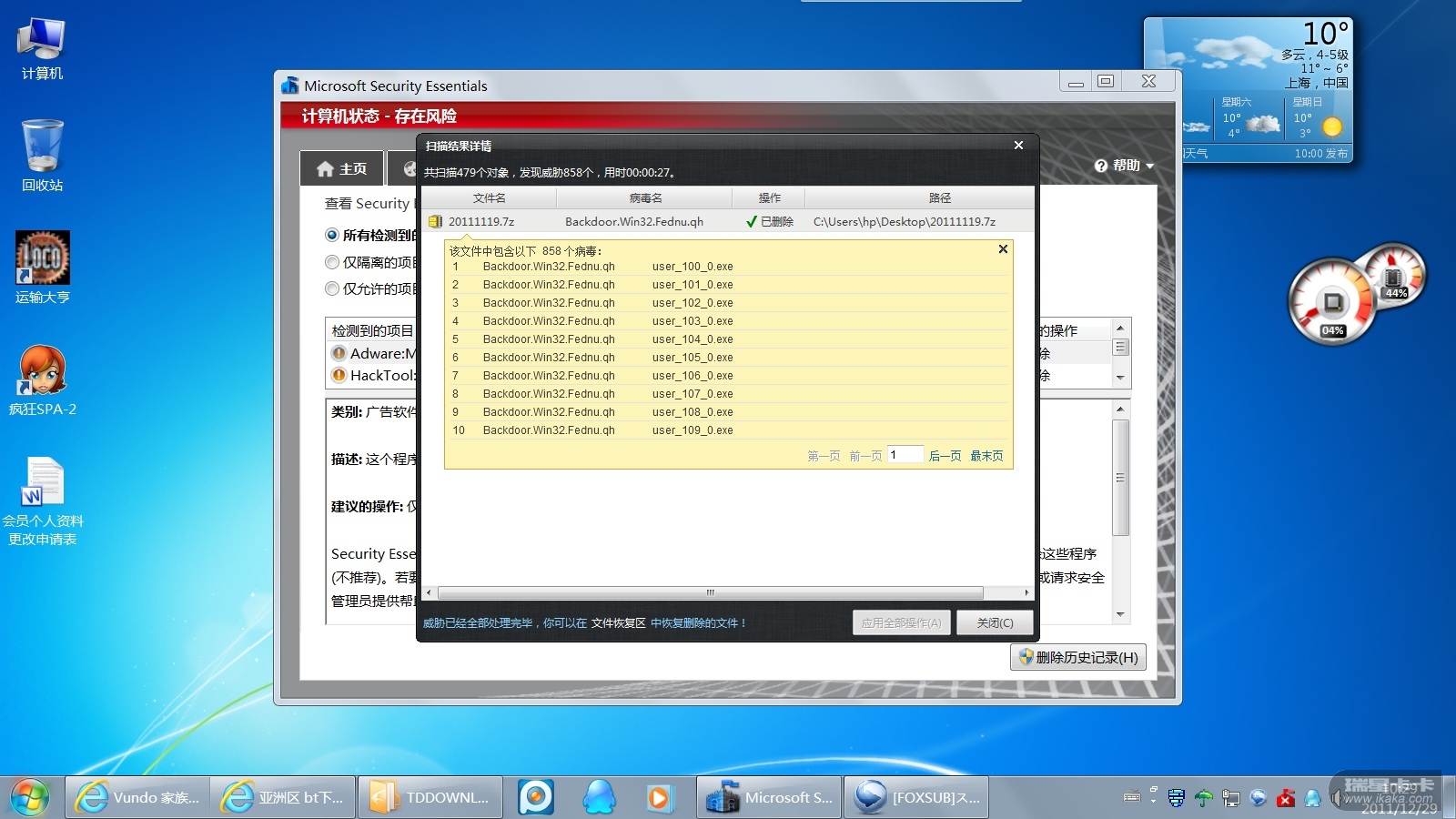
Task: Click the Adware warning shield icon
Action: 339,353
